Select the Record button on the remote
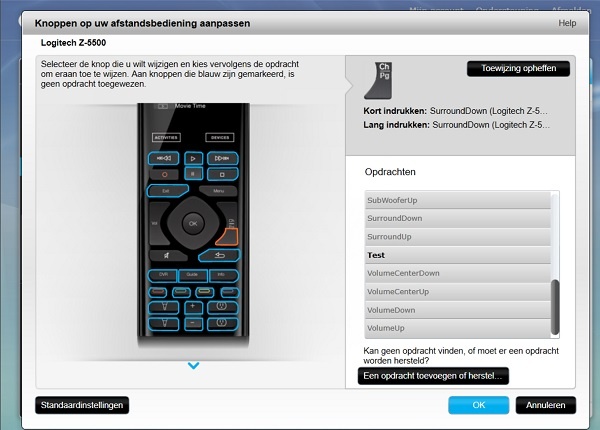The width and height of the screenshot is (600, 430). (164, 174)
